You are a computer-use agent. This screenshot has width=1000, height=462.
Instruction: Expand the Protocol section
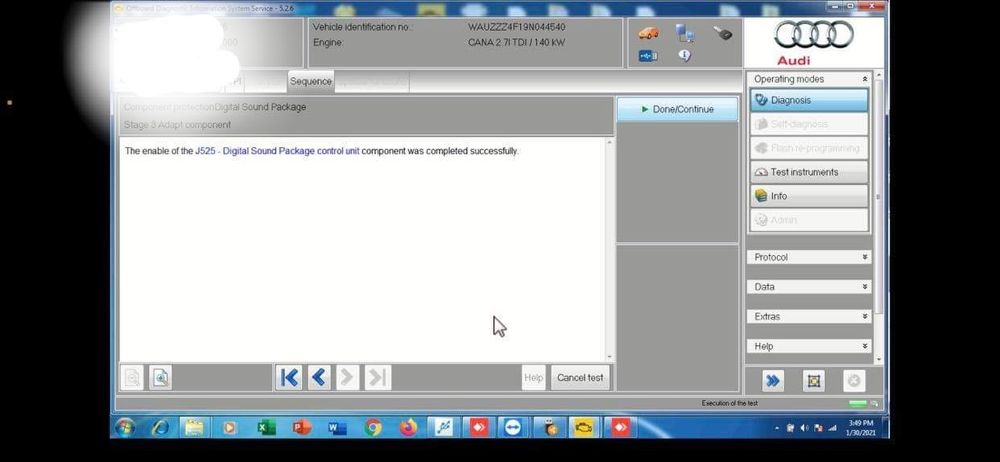809,257
